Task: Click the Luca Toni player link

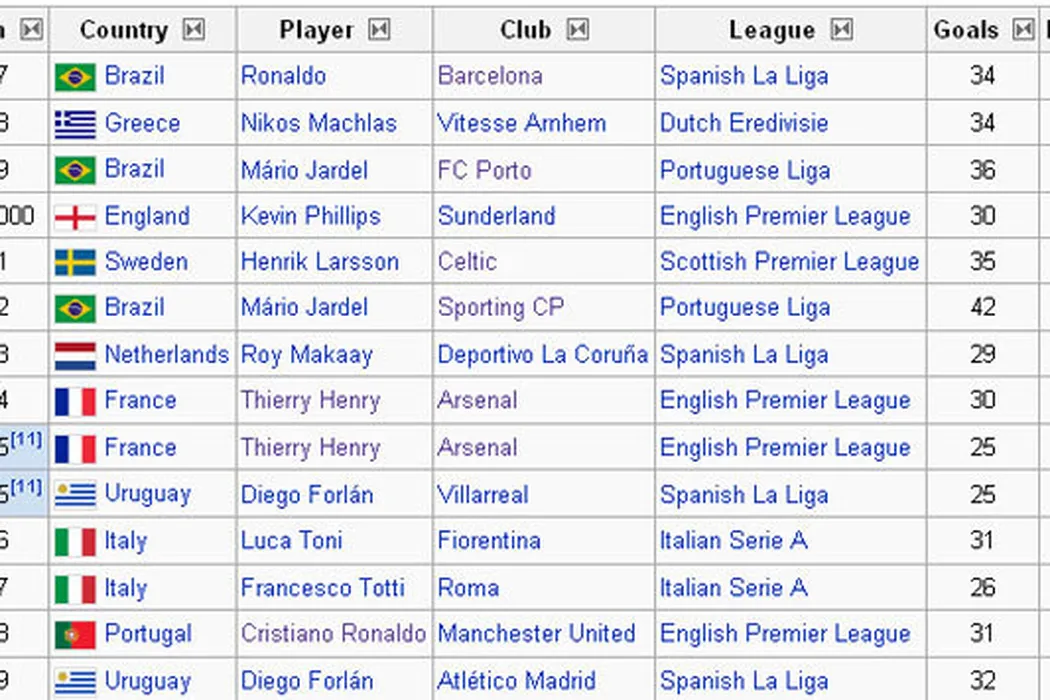Action: [x=292, y=541]
